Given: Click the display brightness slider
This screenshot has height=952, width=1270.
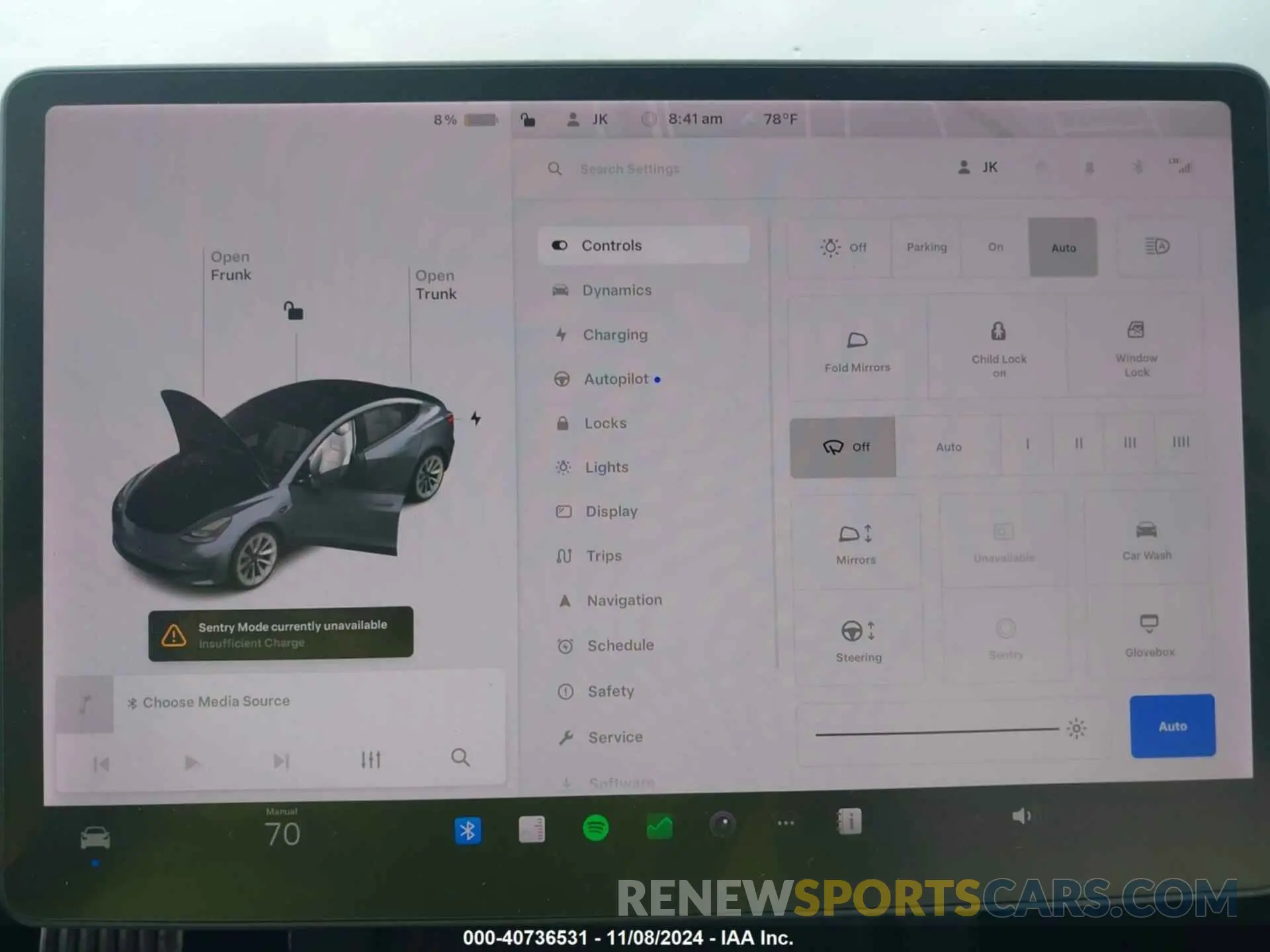Looking at the screenshot, I should click(x=949, y=731).
